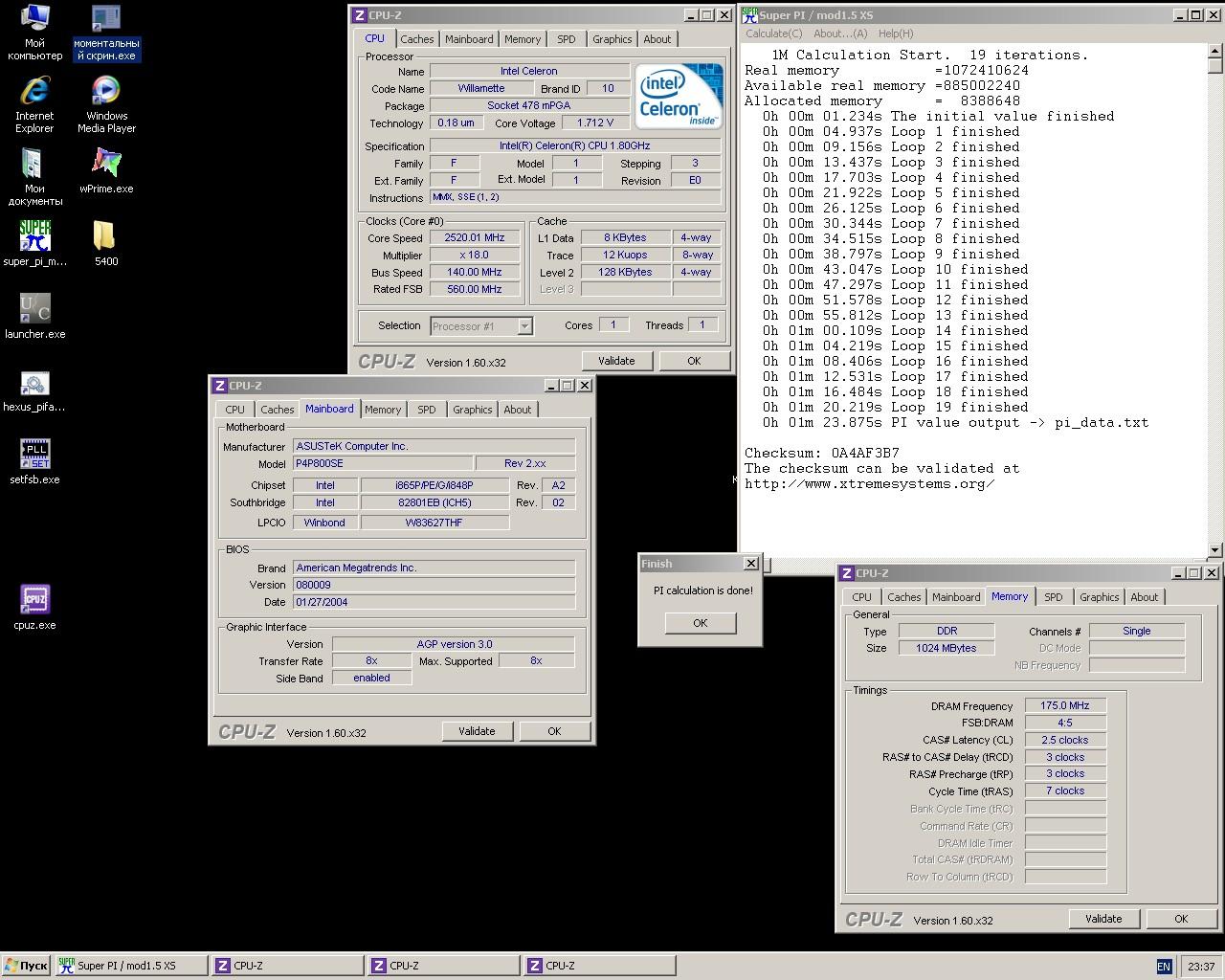Select the launcher.exe desktop icon
The image size is (1225, 980).
point(34,317)
